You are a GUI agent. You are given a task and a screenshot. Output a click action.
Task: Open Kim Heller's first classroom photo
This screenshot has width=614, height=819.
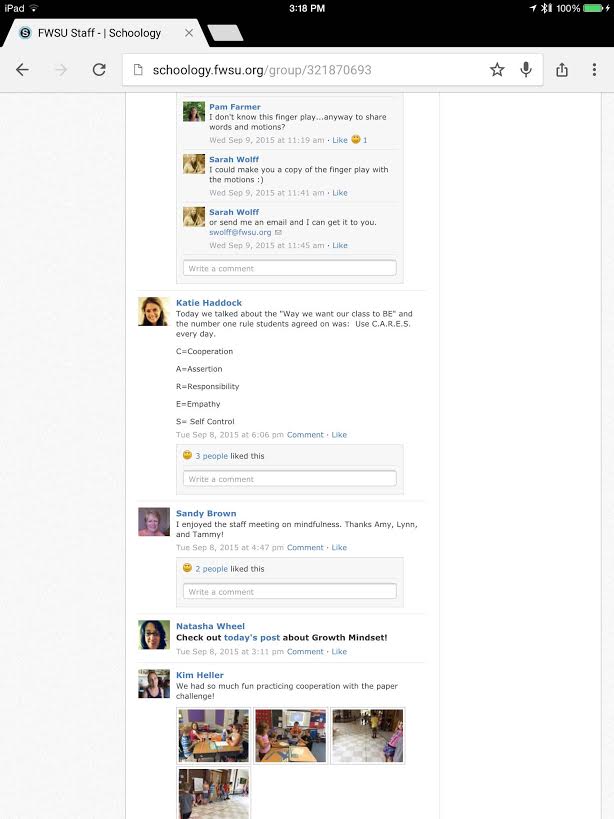214,735
